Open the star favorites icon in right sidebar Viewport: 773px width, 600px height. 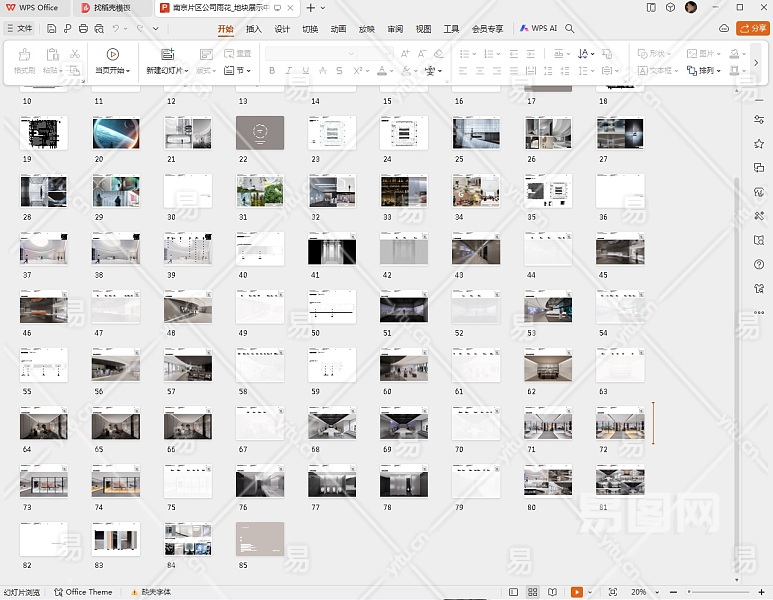pos(759,144)
